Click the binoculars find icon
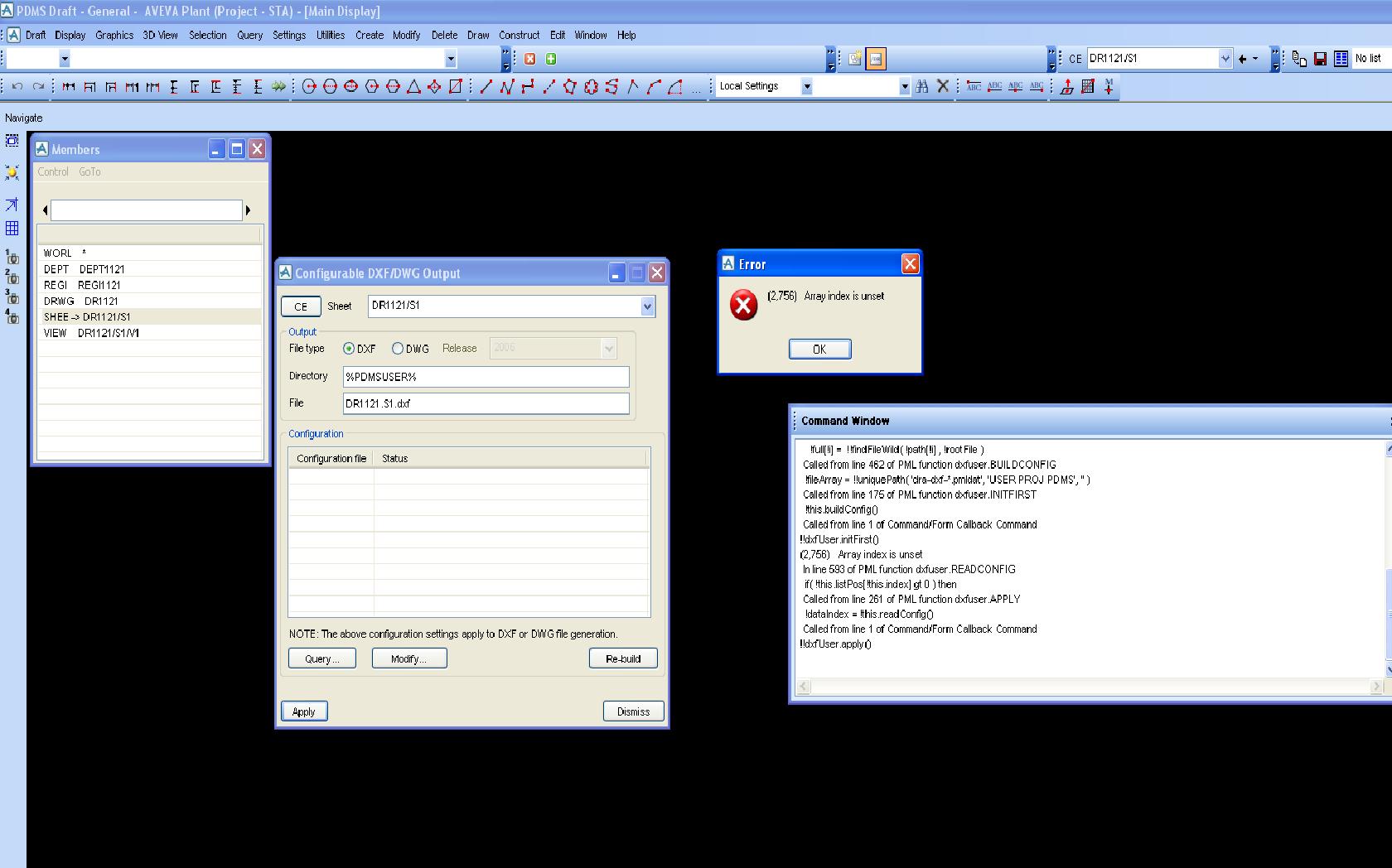The image size is (1392, 868). pos(921,86)
